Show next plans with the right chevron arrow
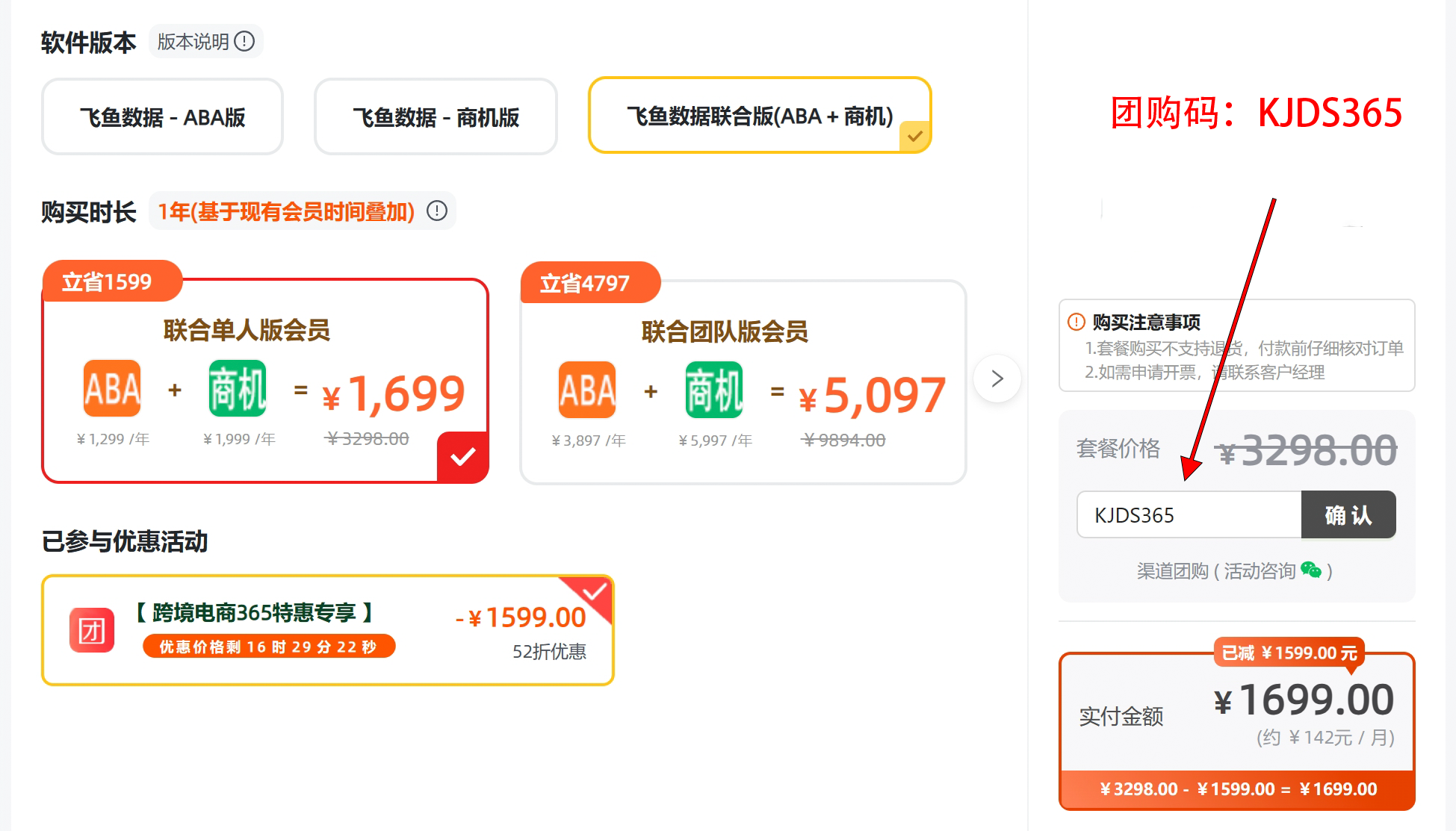Screen dimensions: 1456x831 (x=997, y=379)
